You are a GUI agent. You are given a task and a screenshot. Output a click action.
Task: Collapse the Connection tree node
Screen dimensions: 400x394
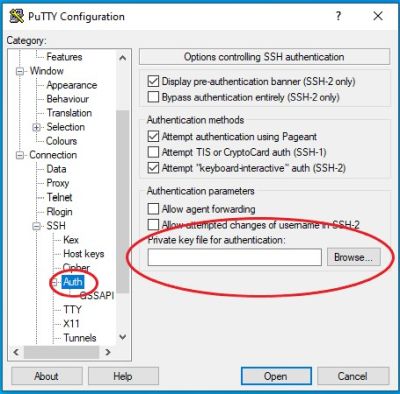(x=20, y=155)
